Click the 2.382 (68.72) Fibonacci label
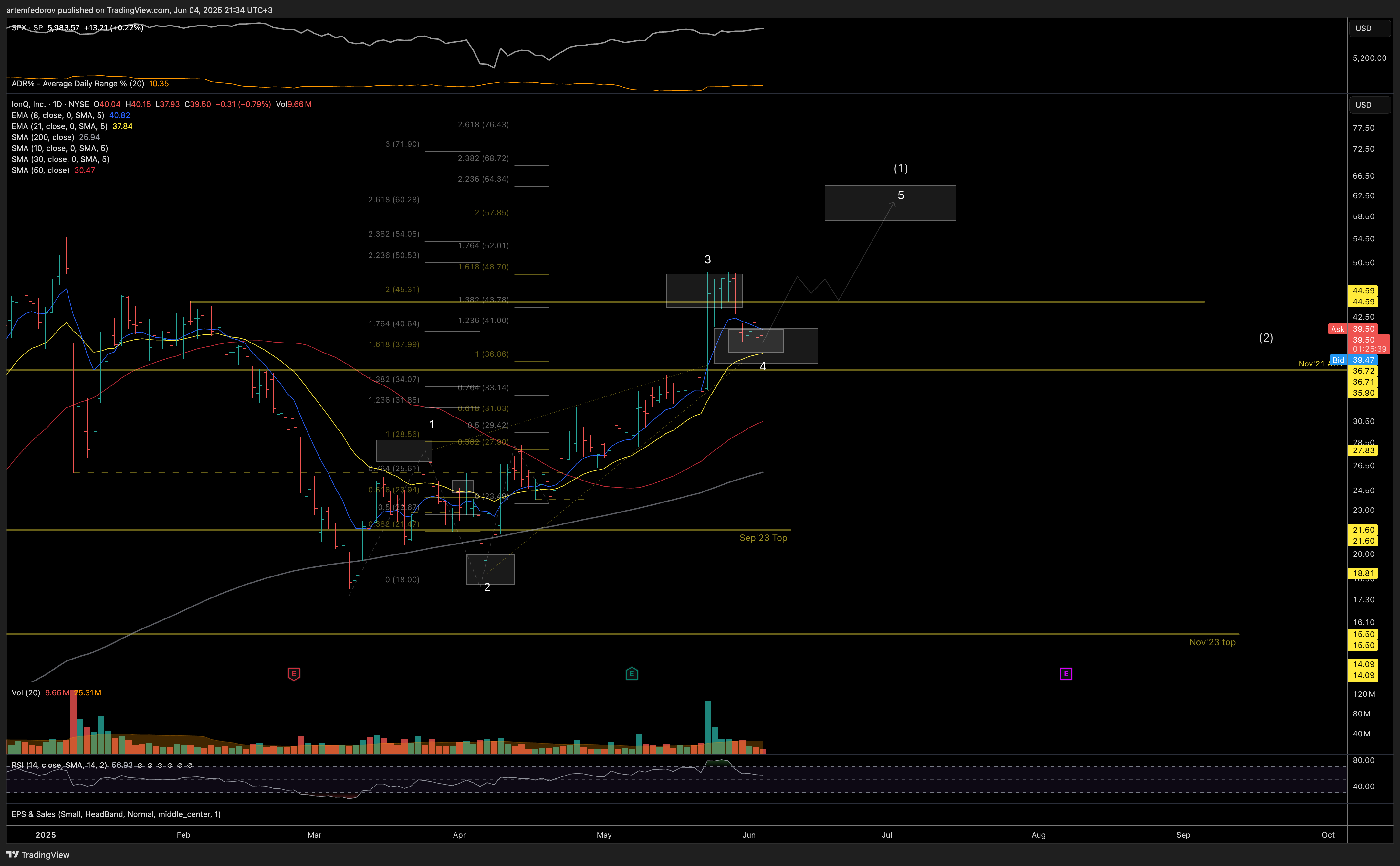This screenshot has height=866, width=1400. (483, 158)
